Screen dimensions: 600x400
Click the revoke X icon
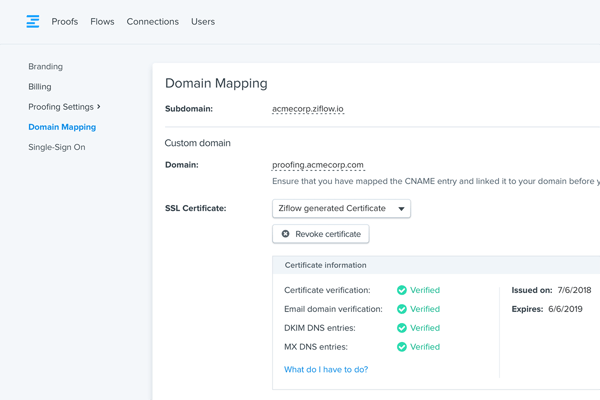point(286,234)
